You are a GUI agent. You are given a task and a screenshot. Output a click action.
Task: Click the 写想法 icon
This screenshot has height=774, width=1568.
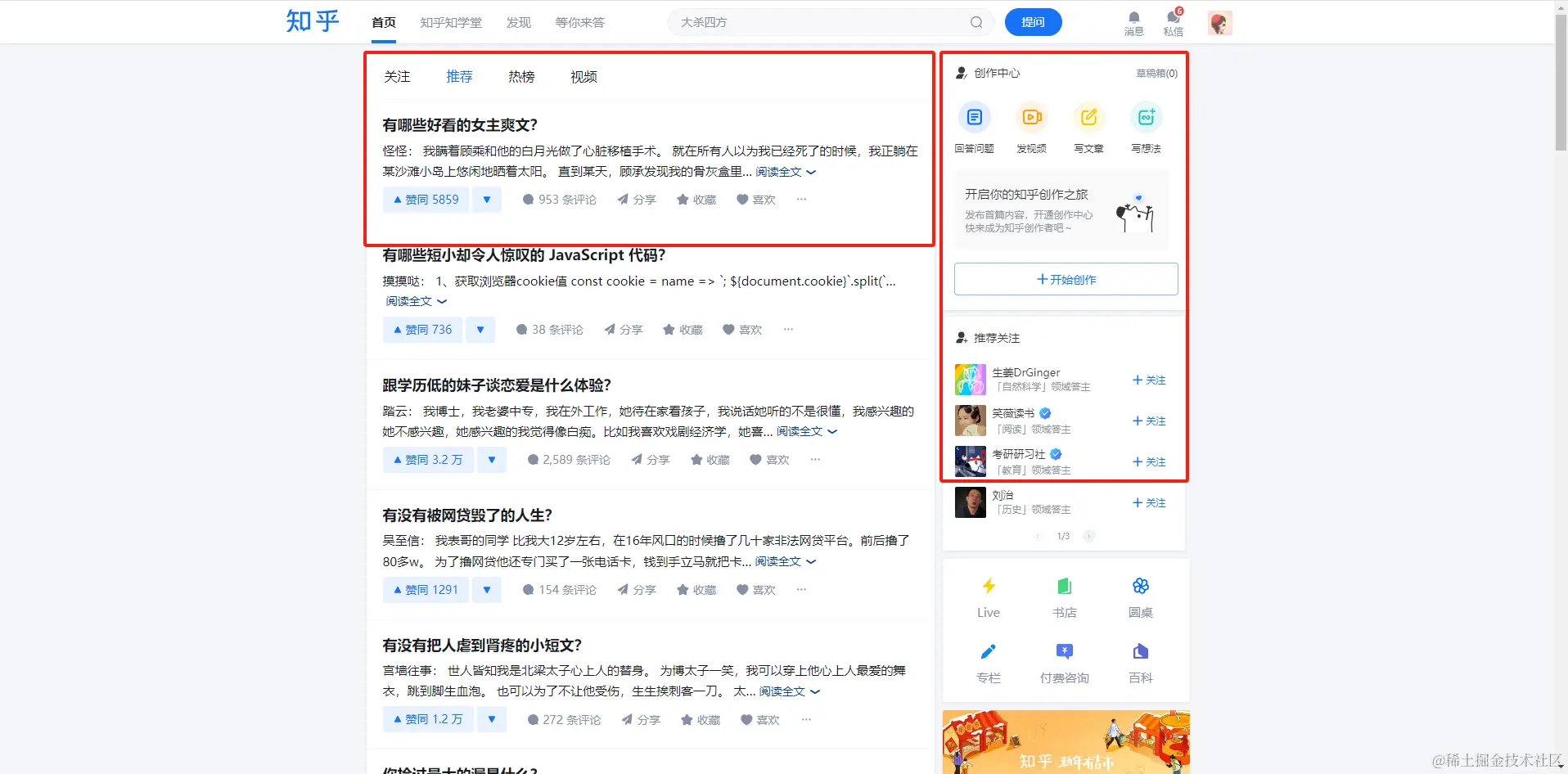(1146, 118)
